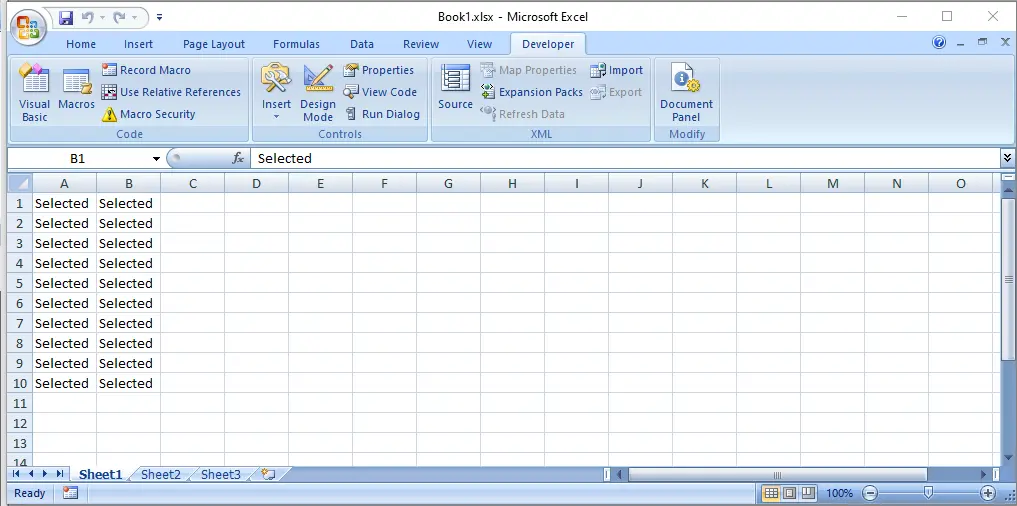1017x506 pixels.
Task: Click the Zoom Out minus button
Action: (x=871, y=493)
